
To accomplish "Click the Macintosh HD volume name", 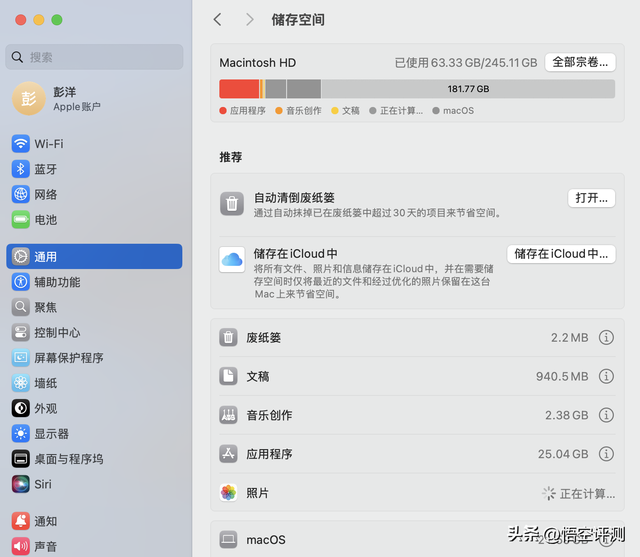I will pos(258,63).
